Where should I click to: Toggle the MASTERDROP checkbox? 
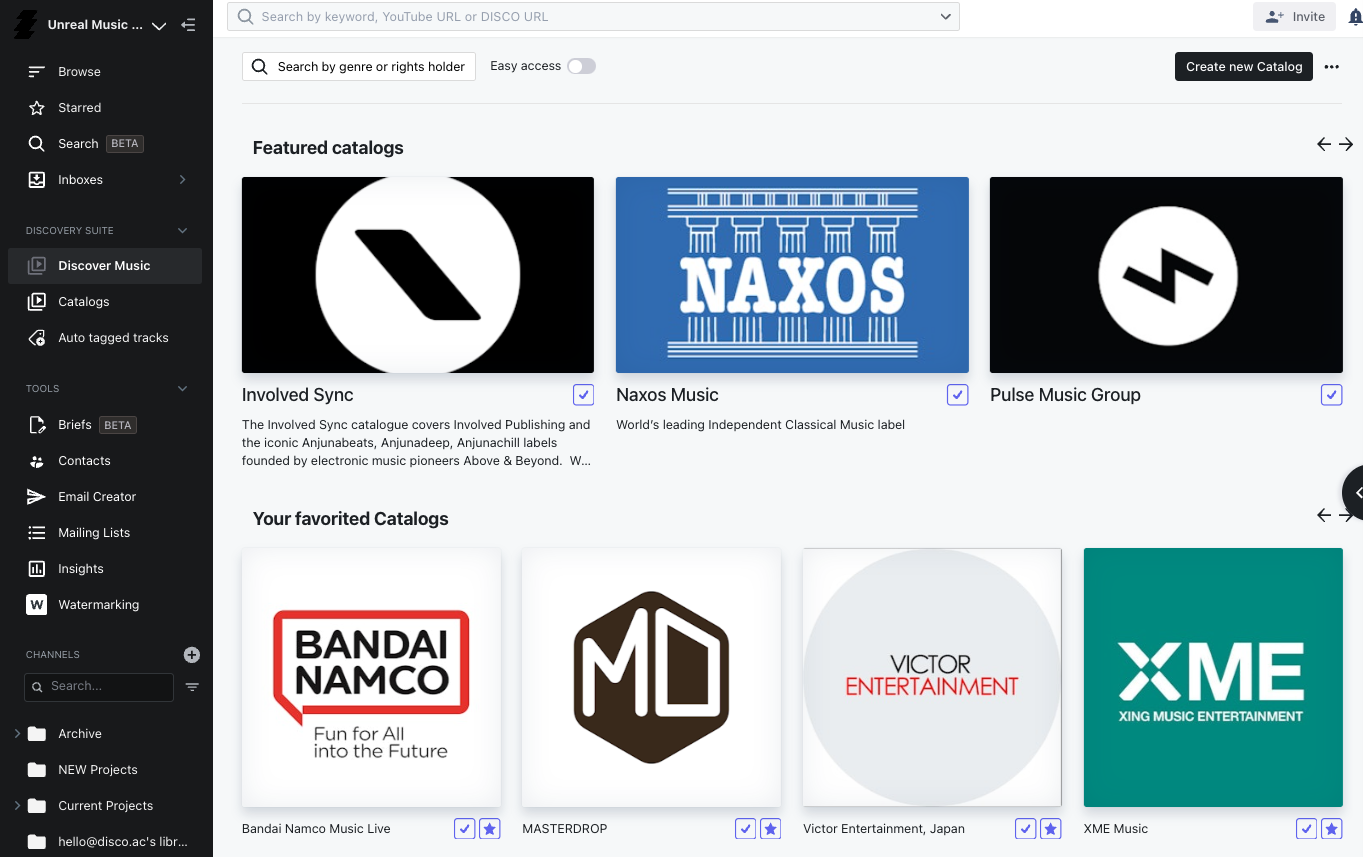click(745, 829)
